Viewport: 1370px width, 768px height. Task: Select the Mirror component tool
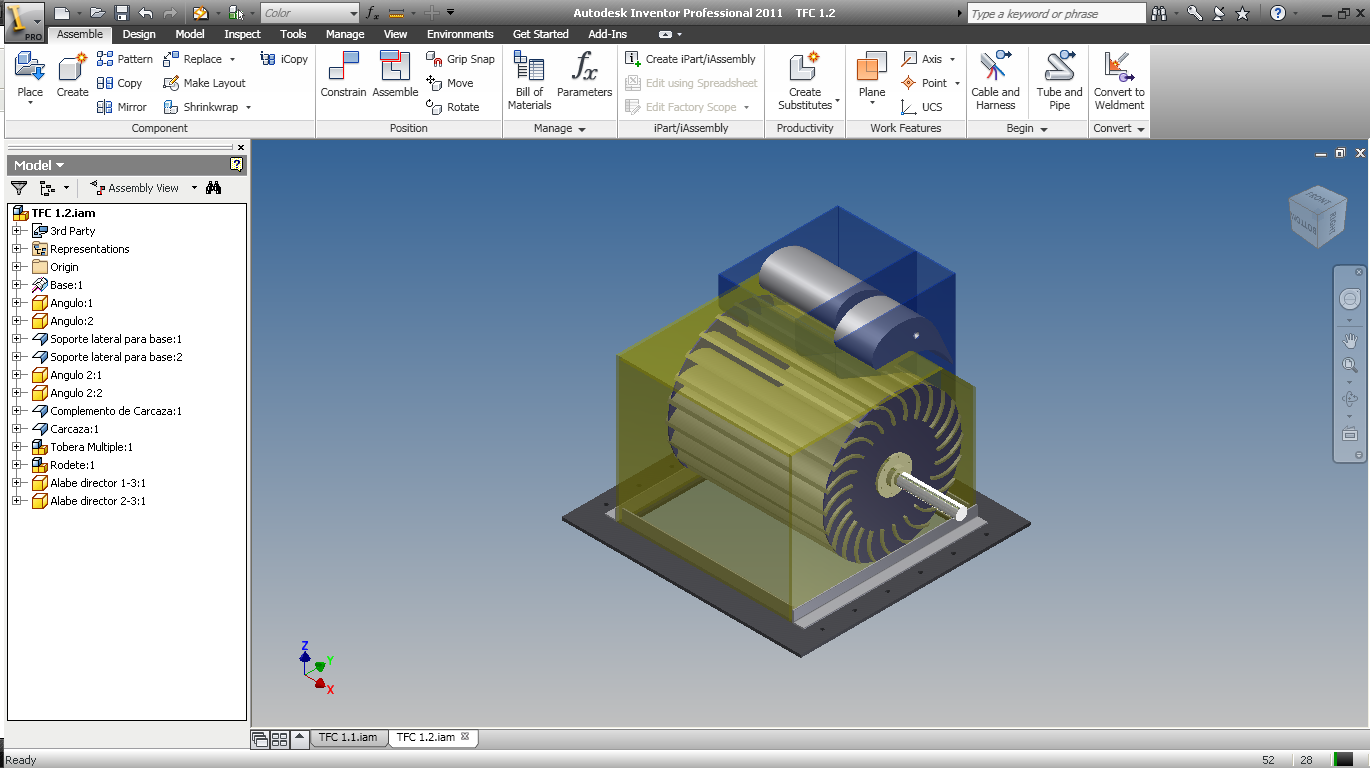tap(122, 107)
